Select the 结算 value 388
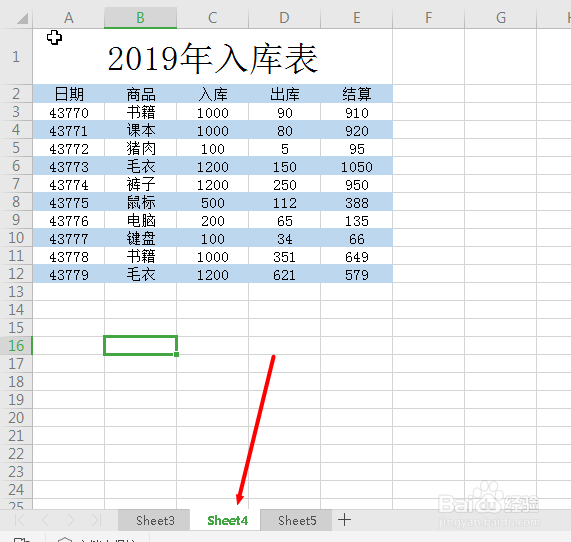Viewport: 571px width, 542px height. 357,202
